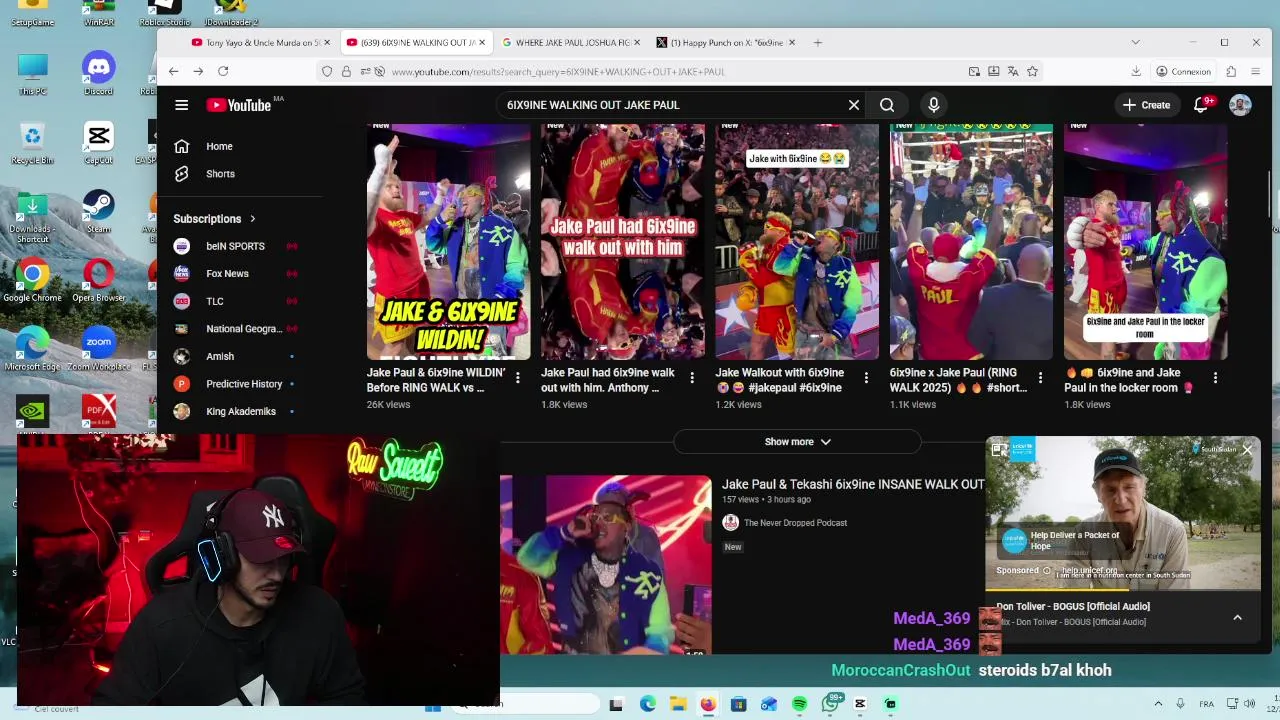Open the Insane Walk Out video thumbnail

606,565
